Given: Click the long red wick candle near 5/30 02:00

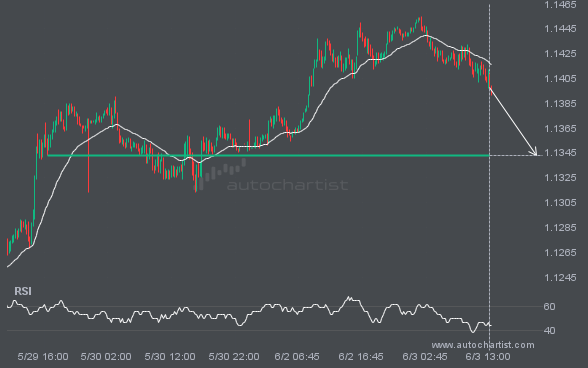Looking at the screenshot, I should (88, 156).
